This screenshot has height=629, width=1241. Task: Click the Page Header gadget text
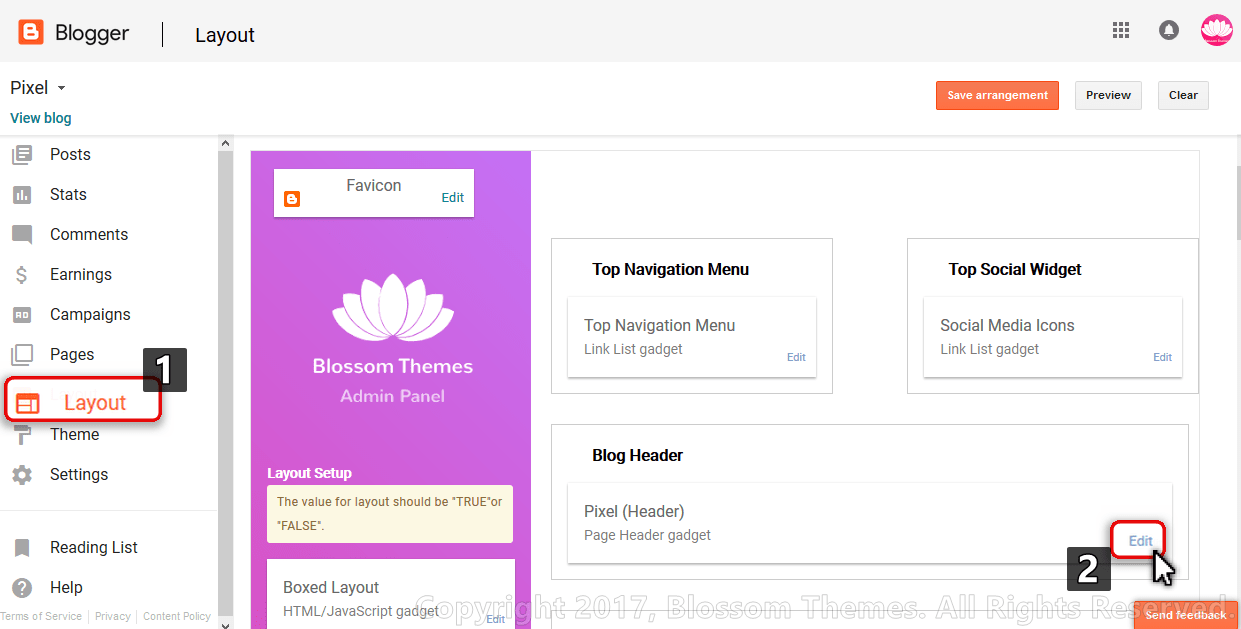[x=647, y=535]
